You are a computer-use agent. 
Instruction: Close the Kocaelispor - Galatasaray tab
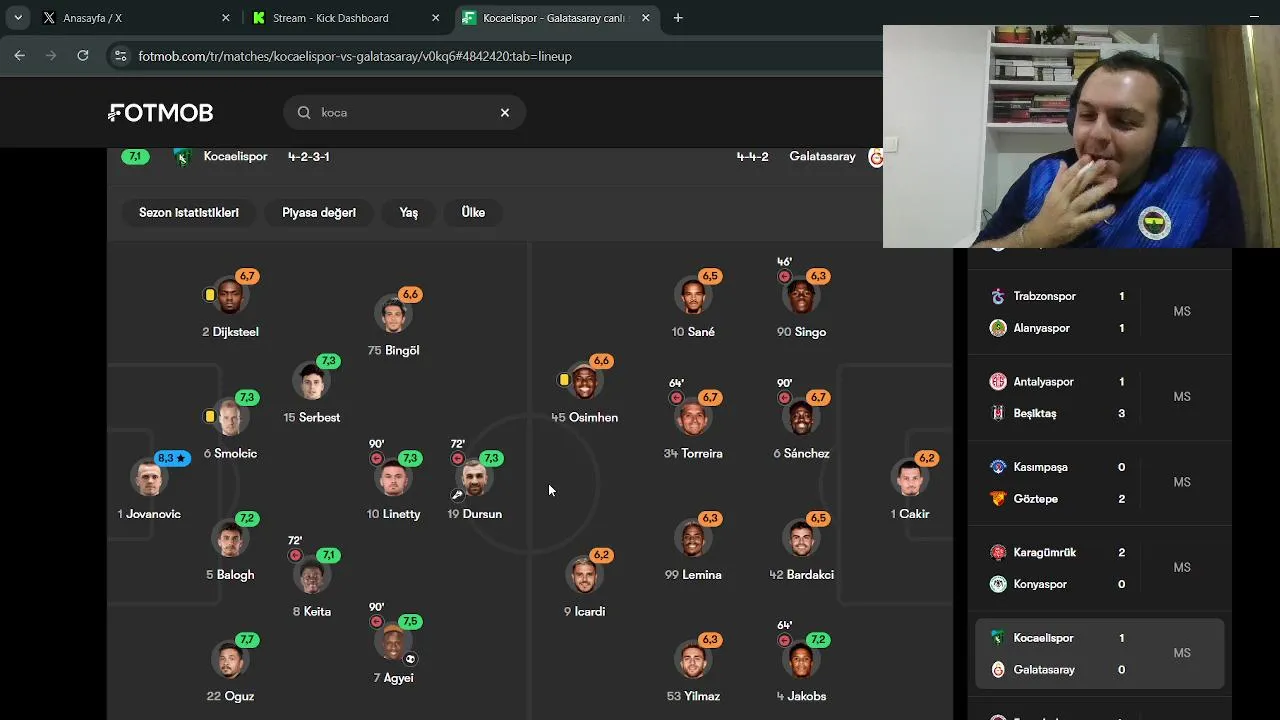coord(645,18)
